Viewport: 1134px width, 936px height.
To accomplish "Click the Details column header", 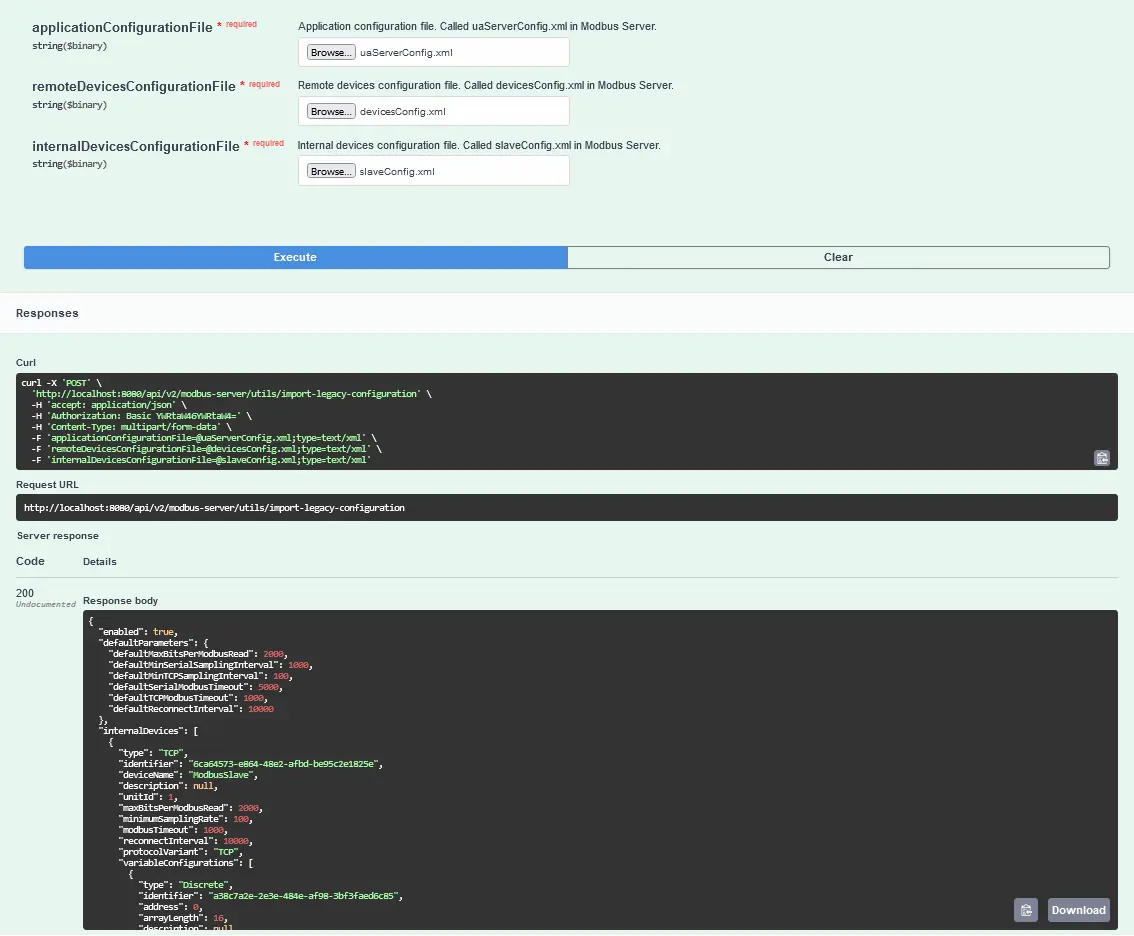I will 100,562.
